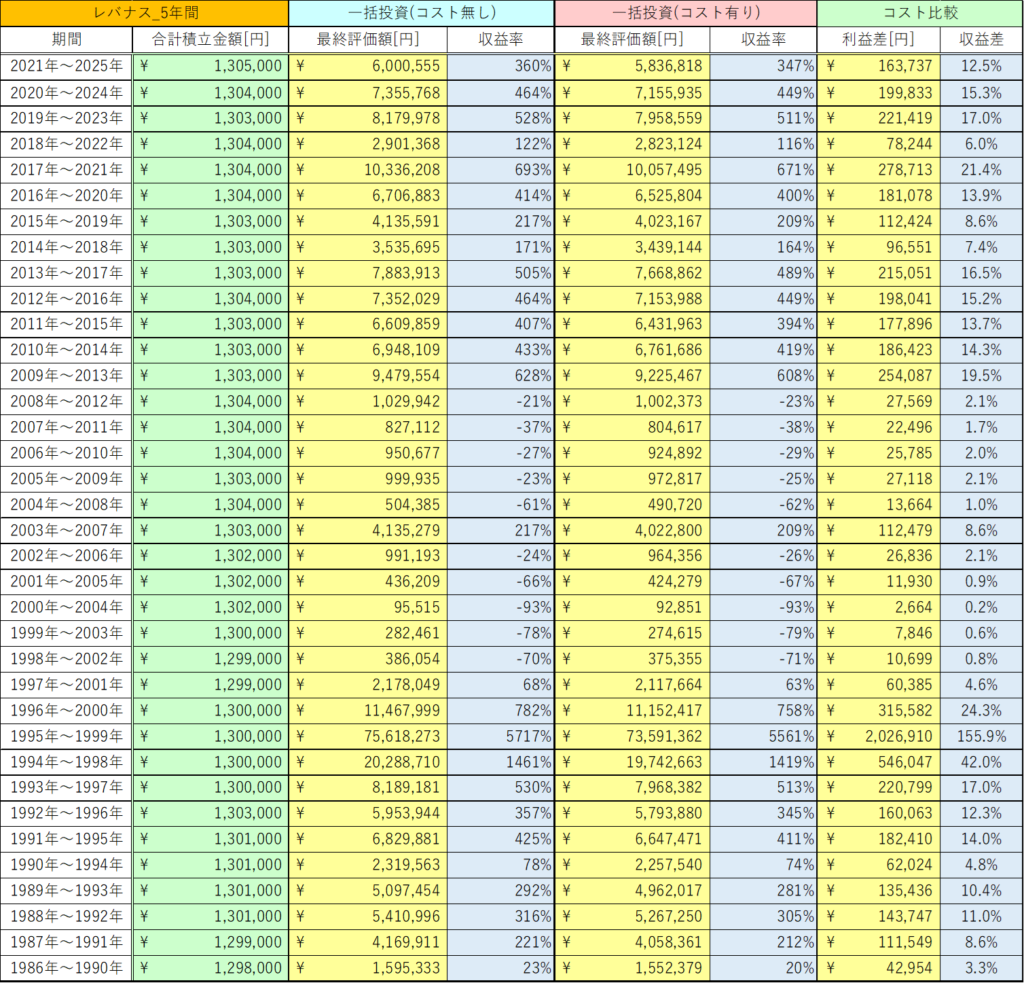Screen dimensions: 1024x983
Task: Select the 収益差 column header
Action: coord(981,39)
